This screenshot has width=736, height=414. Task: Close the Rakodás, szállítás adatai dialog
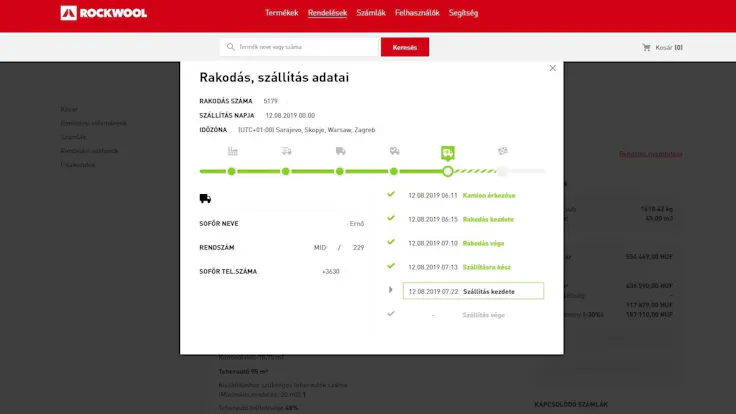tap(552, 68)
